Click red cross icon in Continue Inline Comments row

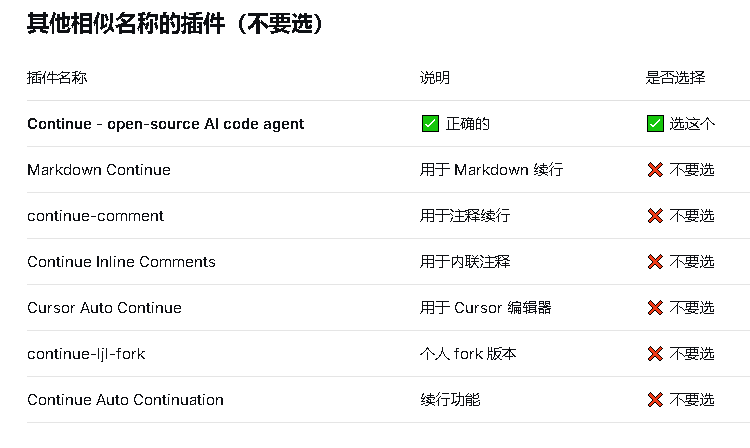(655, 262)
